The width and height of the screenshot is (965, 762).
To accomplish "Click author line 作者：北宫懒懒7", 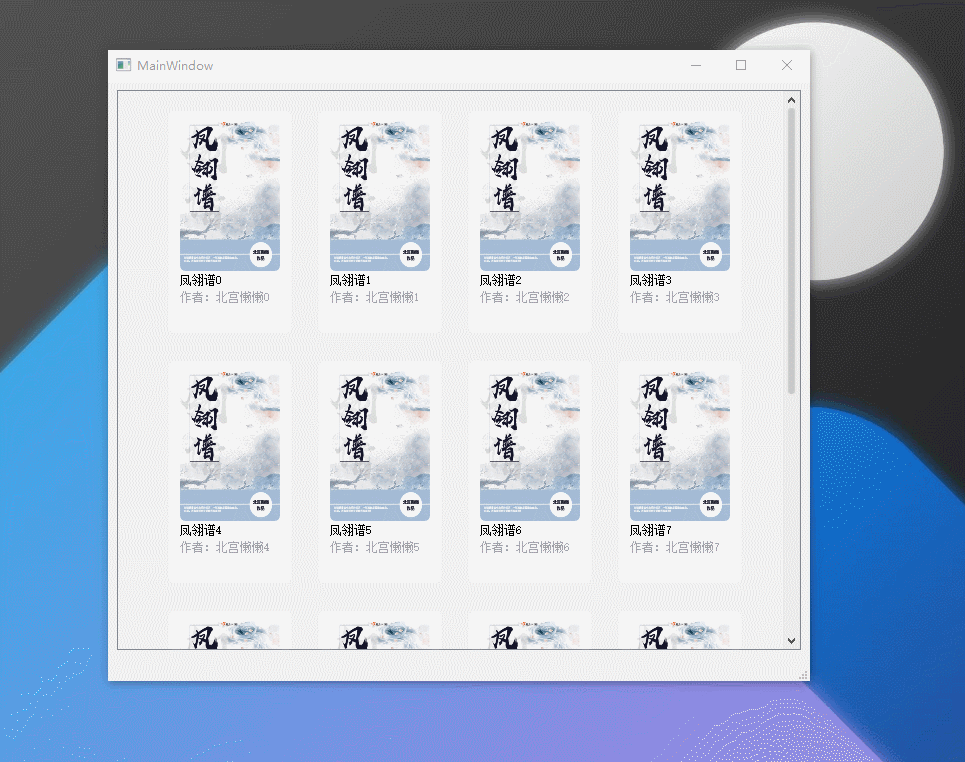I will point(675,548).
